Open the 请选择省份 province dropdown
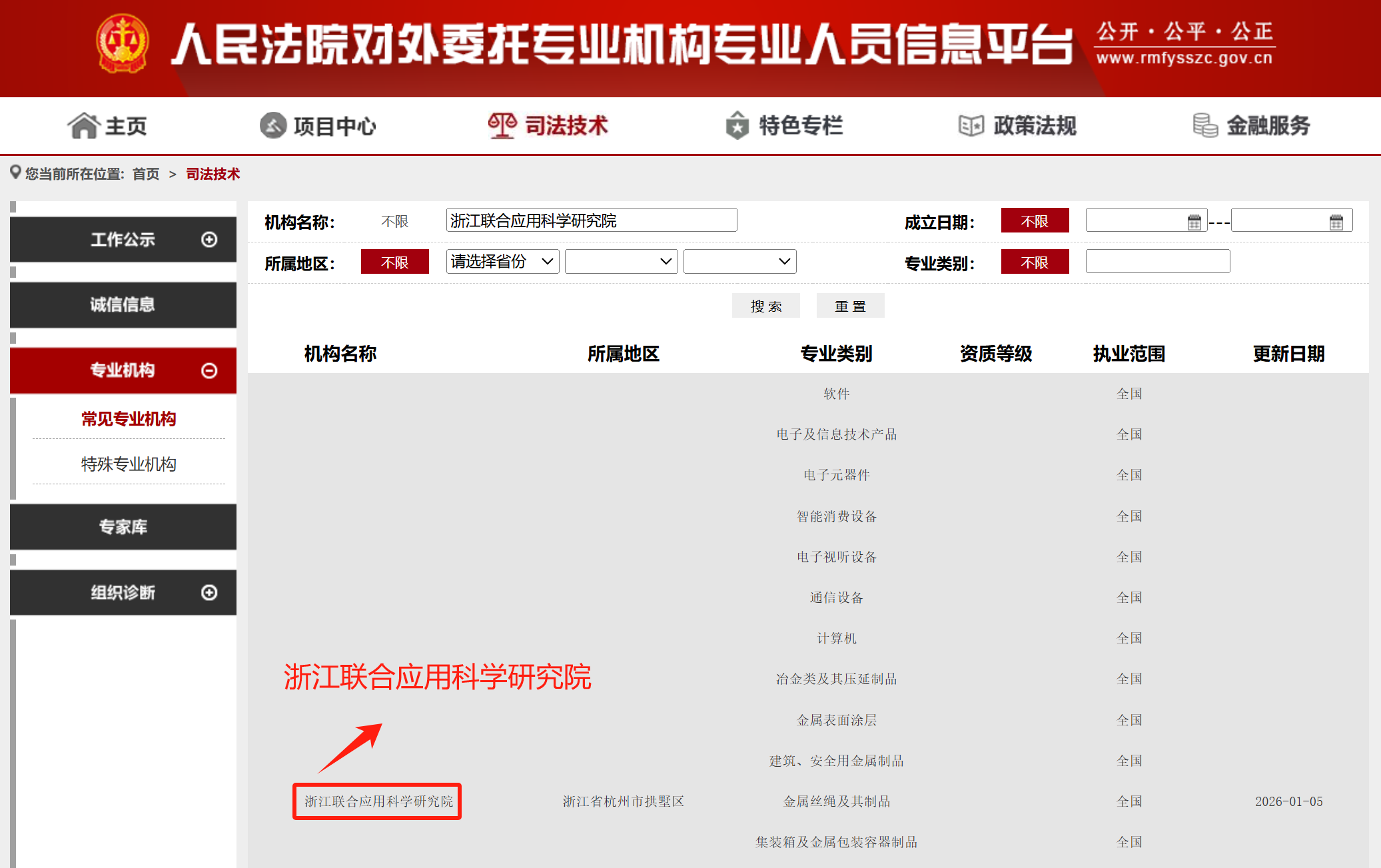Screen dimensions: 1381x868 click(502, 261)
